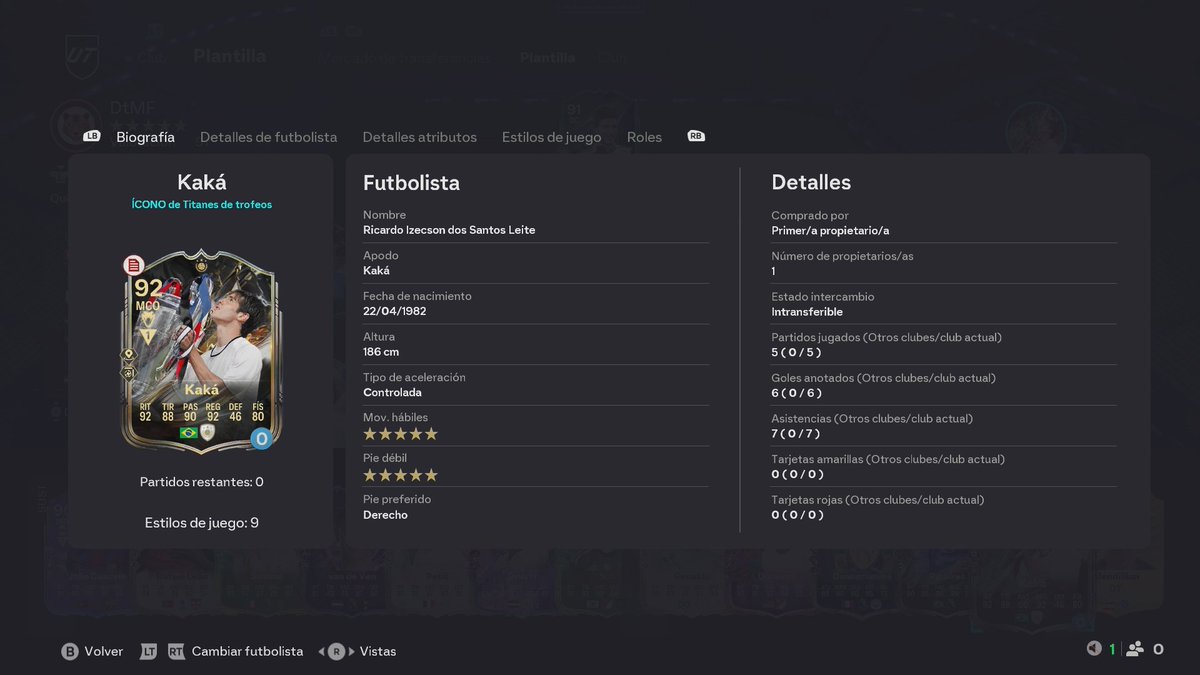Click the Ultimate Team UT logo
Viewport: 1200px width, 675px height.
[x=82, y=56]
